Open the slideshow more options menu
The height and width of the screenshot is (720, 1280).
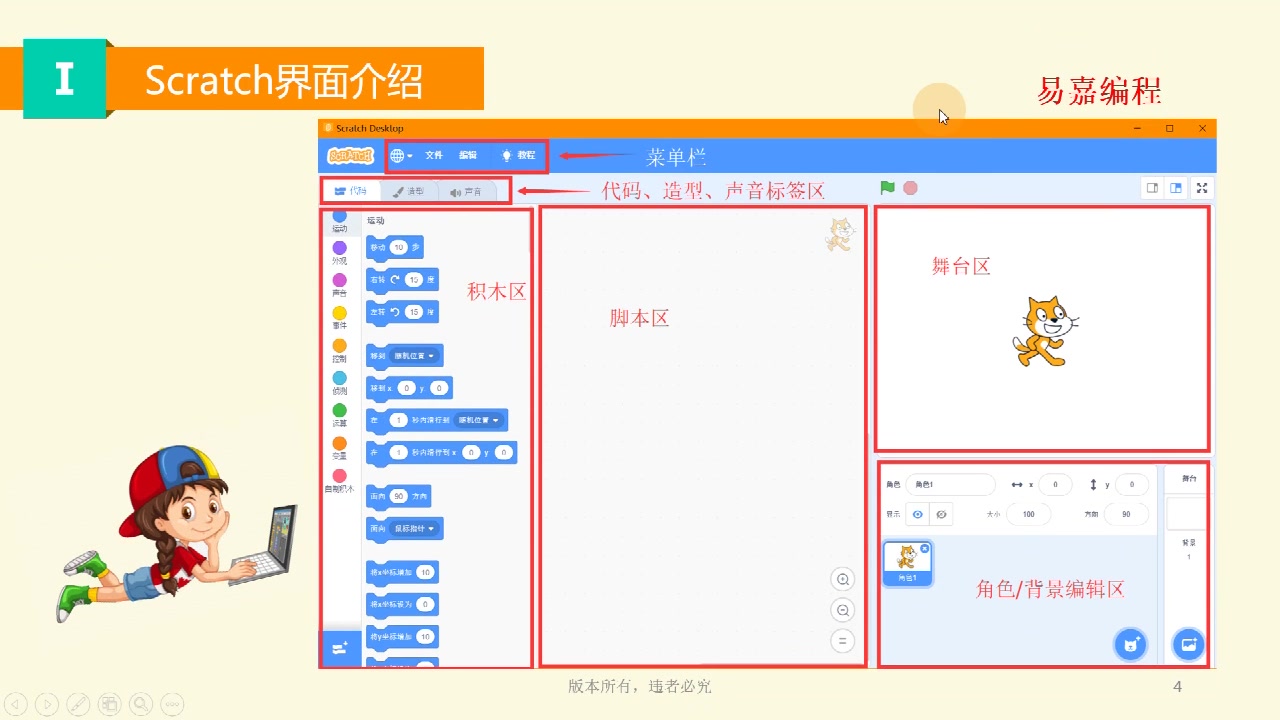tap(172, 704)
